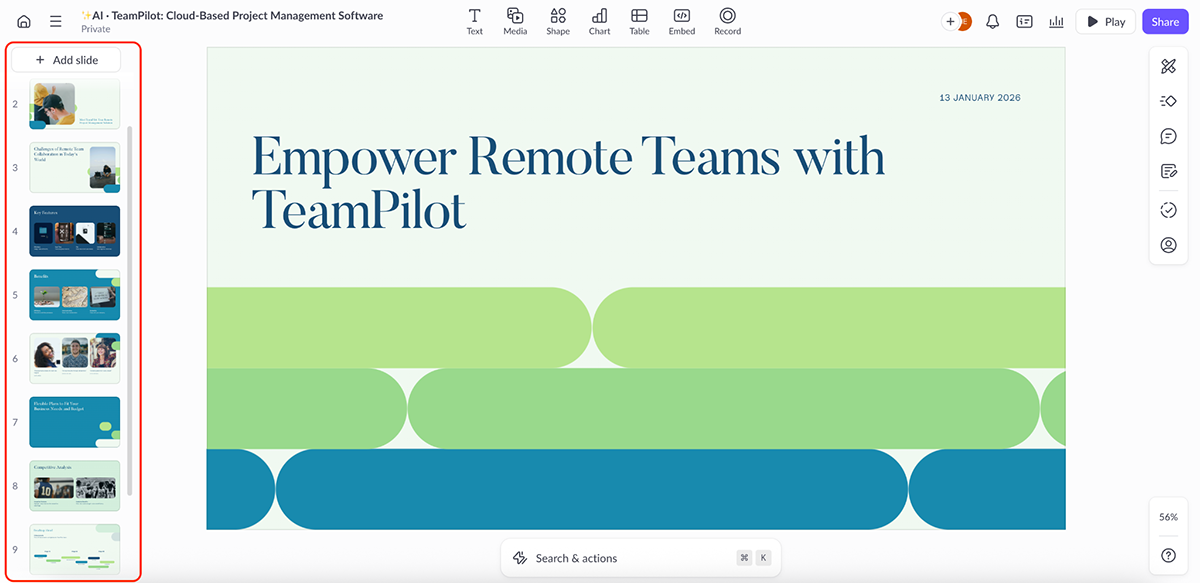
Task: Select slide 4 in the slide panel
Action: click(74, 231)
